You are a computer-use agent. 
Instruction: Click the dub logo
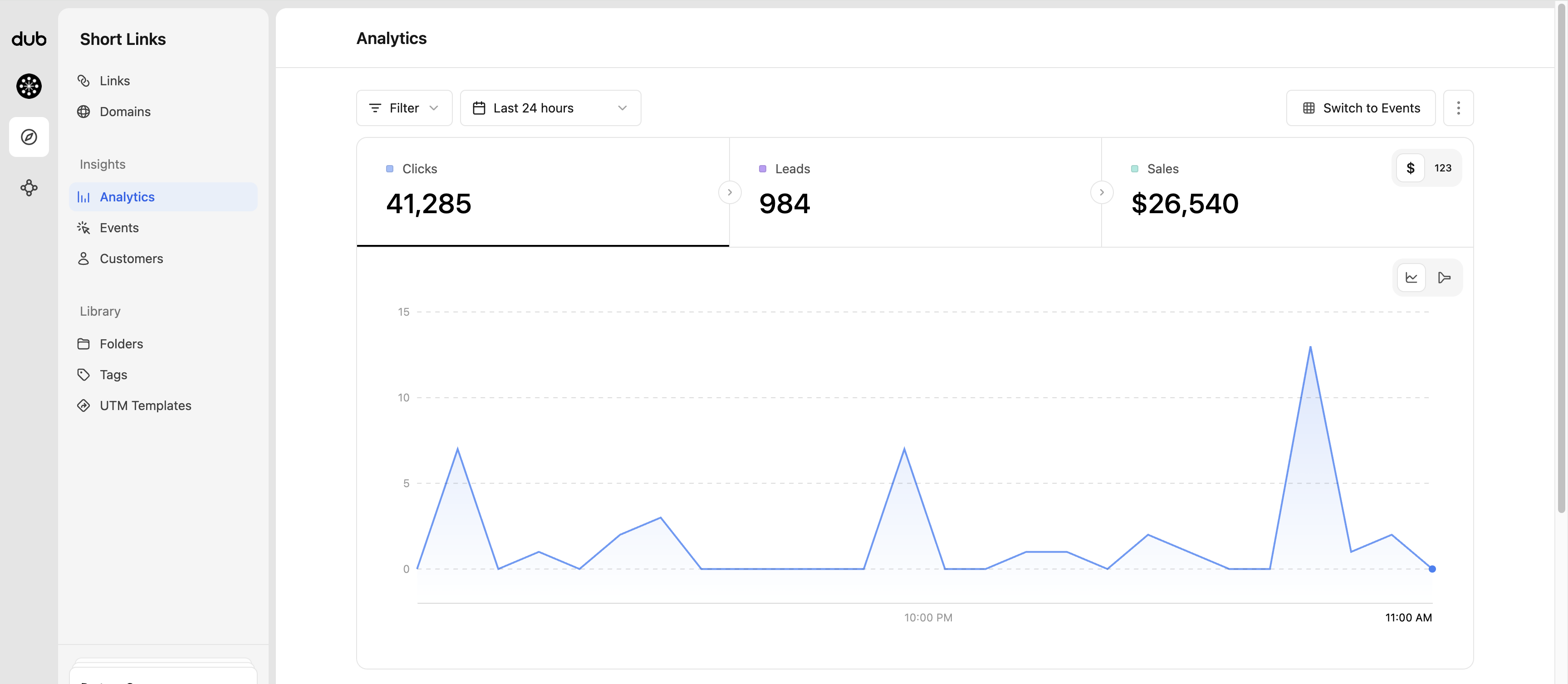[29, 39]
